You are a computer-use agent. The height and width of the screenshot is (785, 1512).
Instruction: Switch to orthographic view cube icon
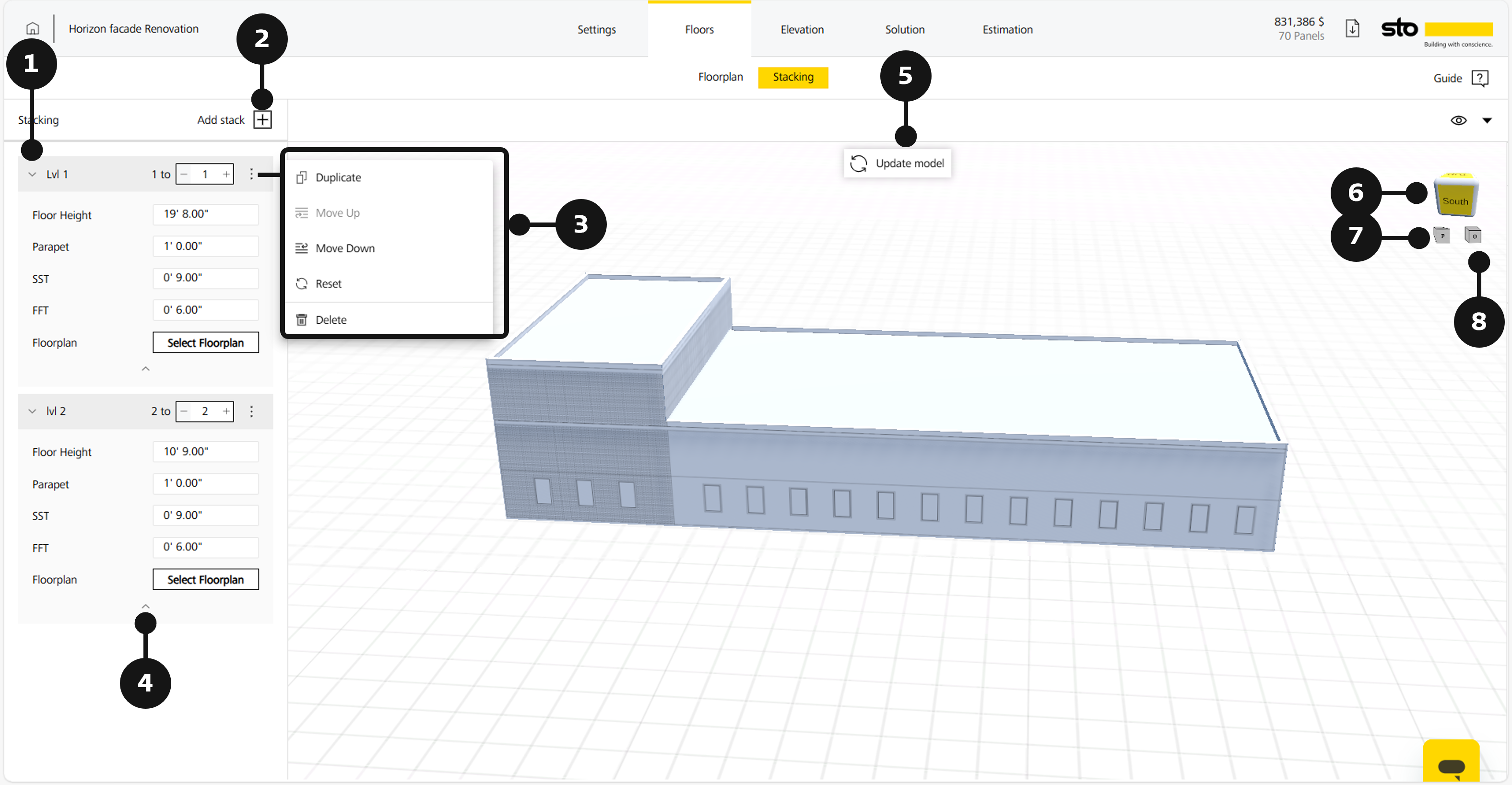(x=1473, y=235)
